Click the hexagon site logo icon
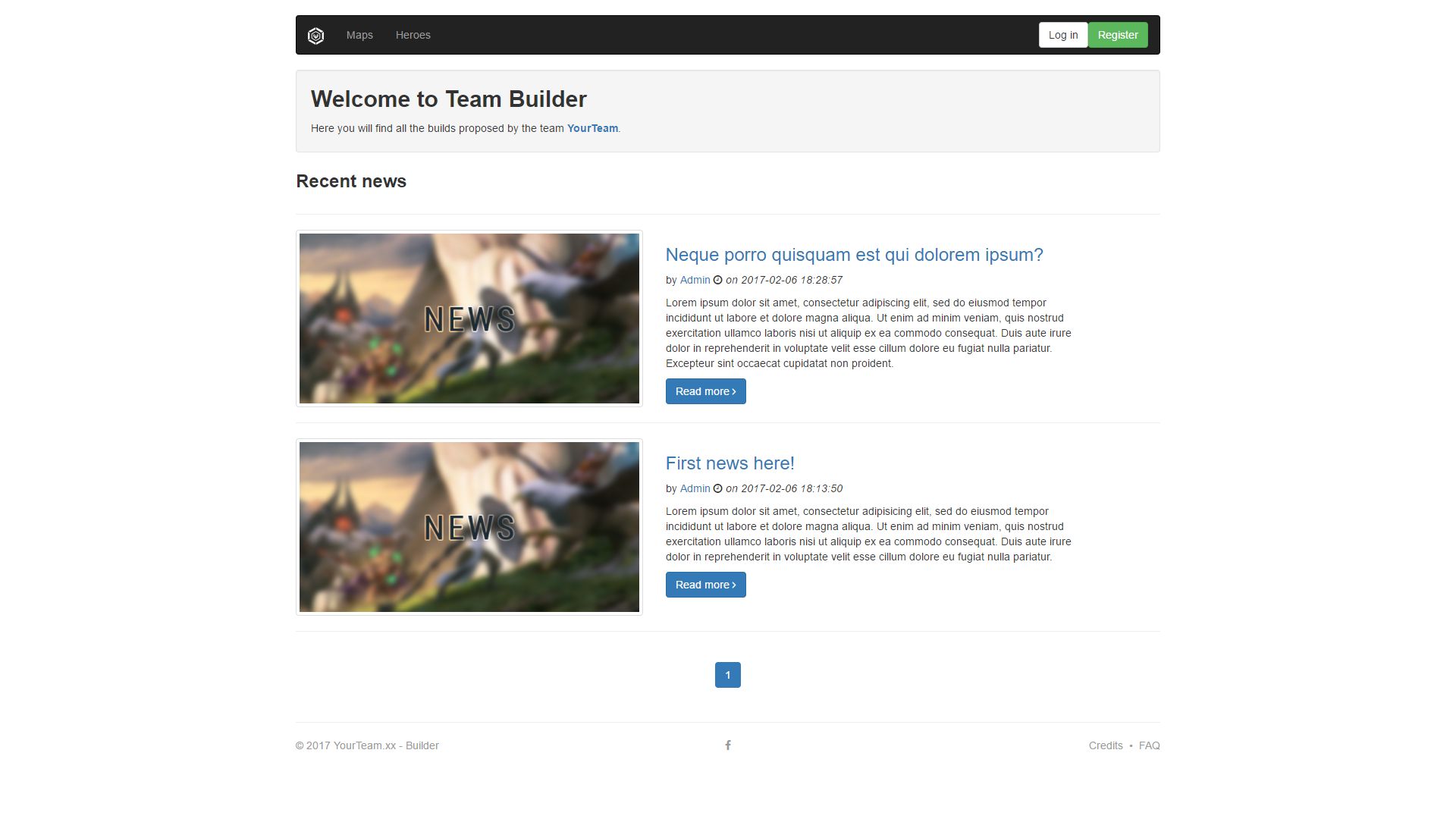 tap(316, 36)
